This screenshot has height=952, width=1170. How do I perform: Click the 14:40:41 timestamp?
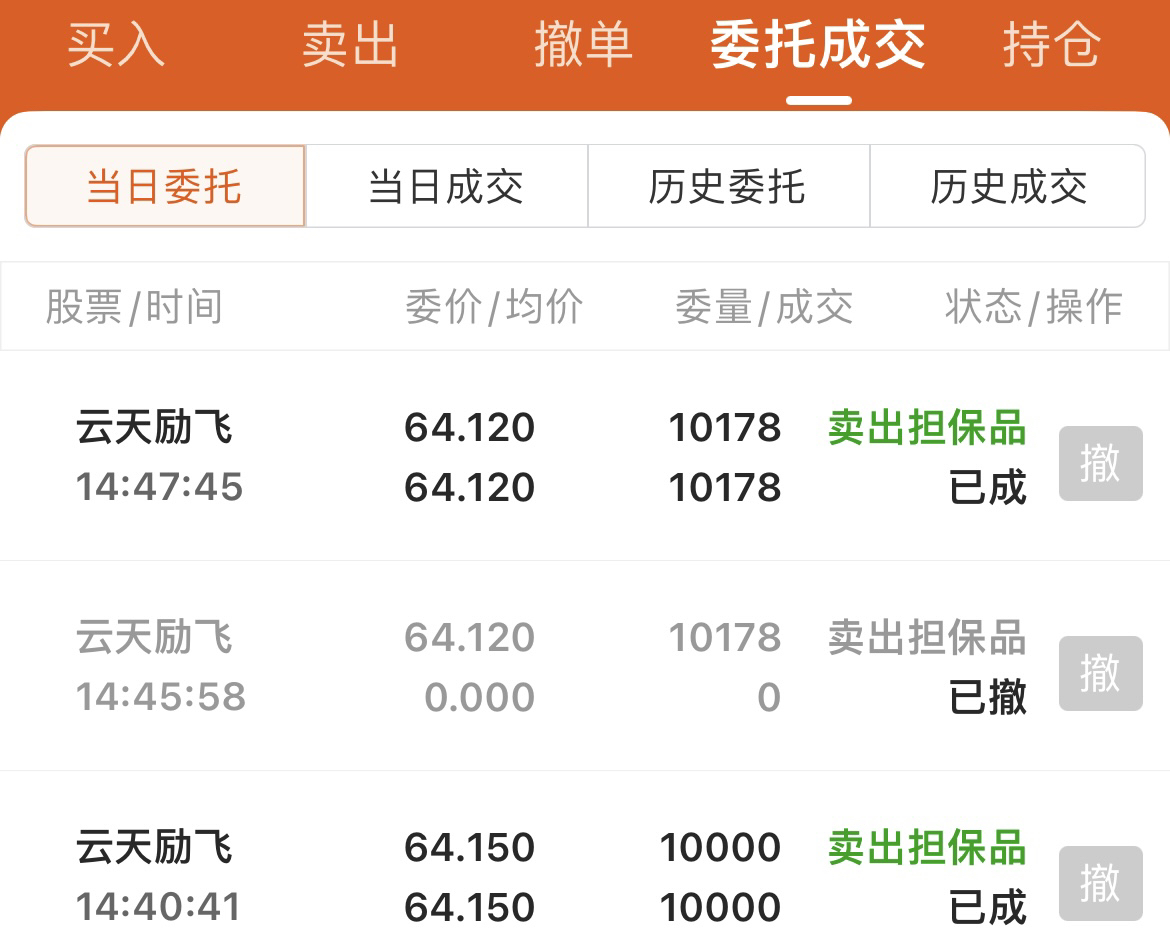click(x=158, y=906)
